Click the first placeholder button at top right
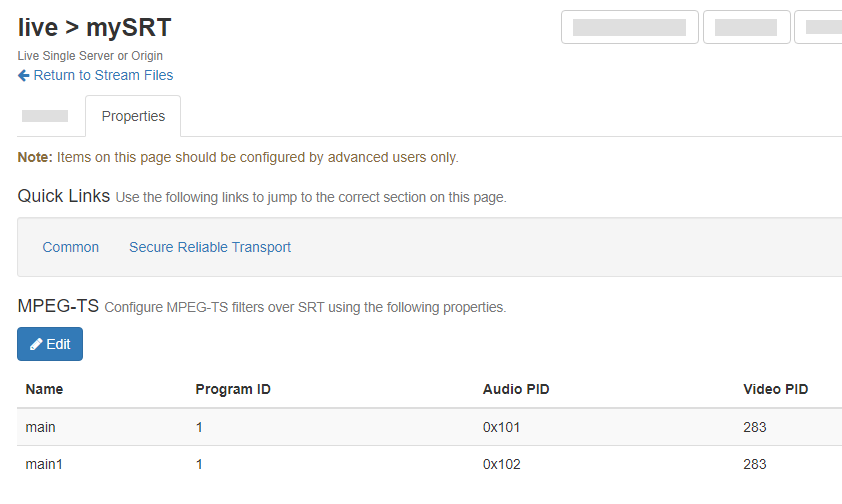Image resolution: width=842 pixels, height=504 pixels. tap(629, 27)
